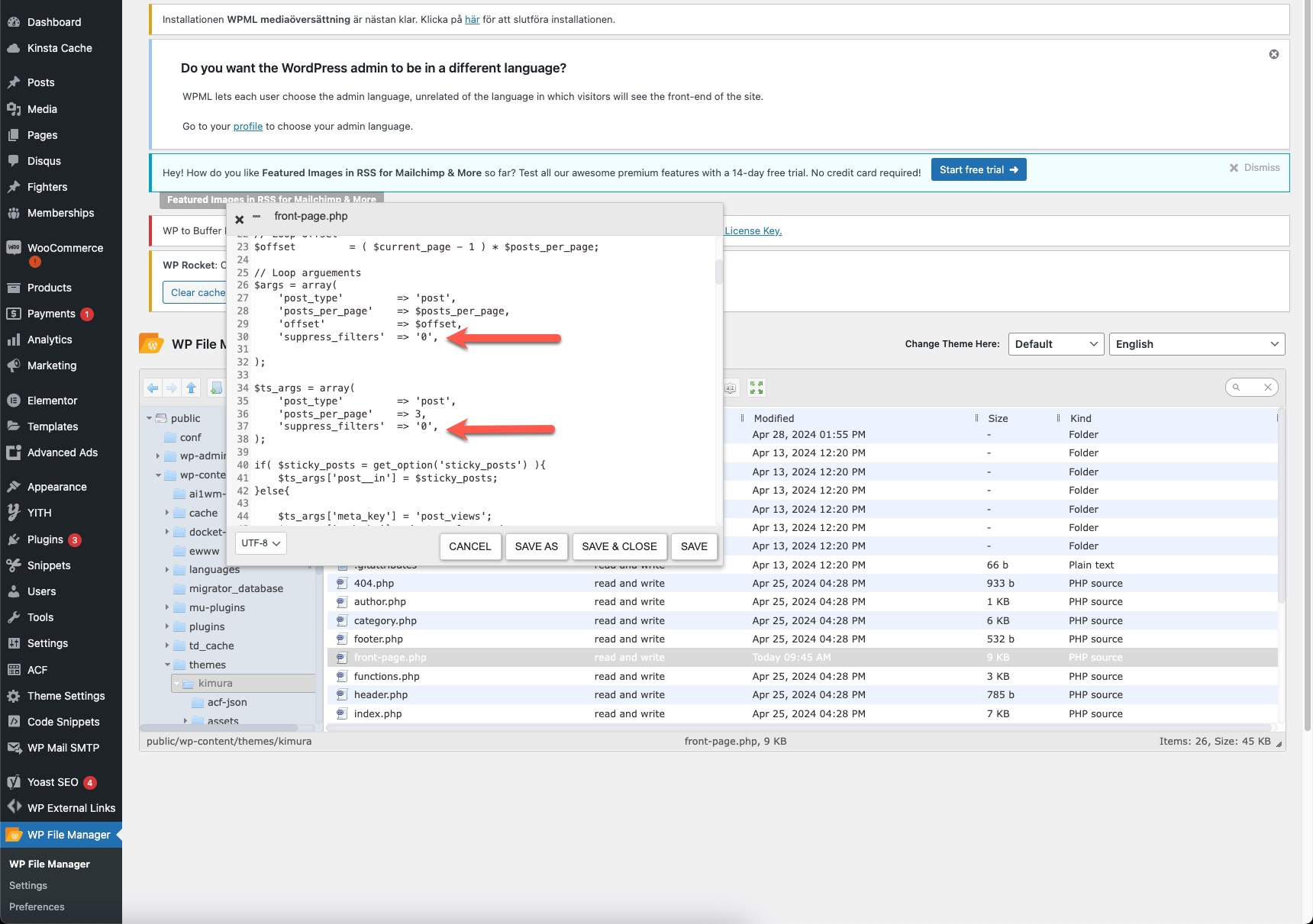Expand the languages folder in tree
Viewport: 1313px width, 924px height.
point(167,569)
